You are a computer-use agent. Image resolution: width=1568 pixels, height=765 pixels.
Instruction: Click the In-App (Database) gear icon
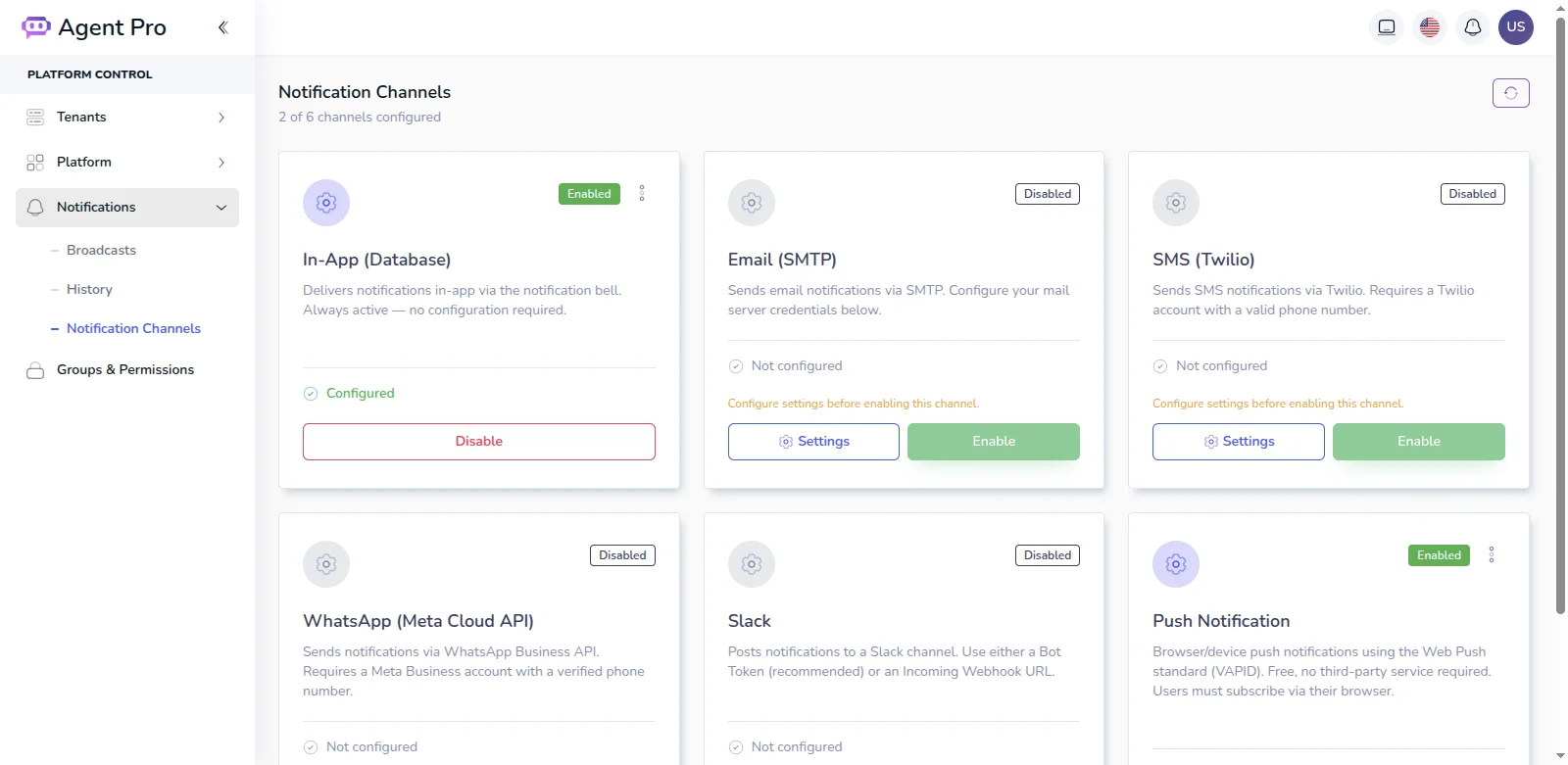326,203
